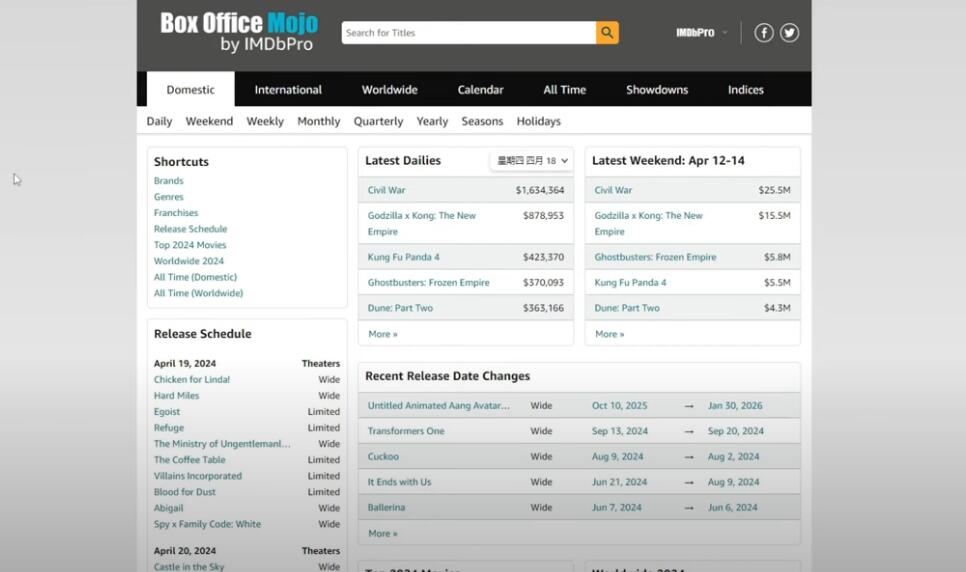The image size is (966, 572).
Task: Switch to the International tab
Action: coord(288,90)
